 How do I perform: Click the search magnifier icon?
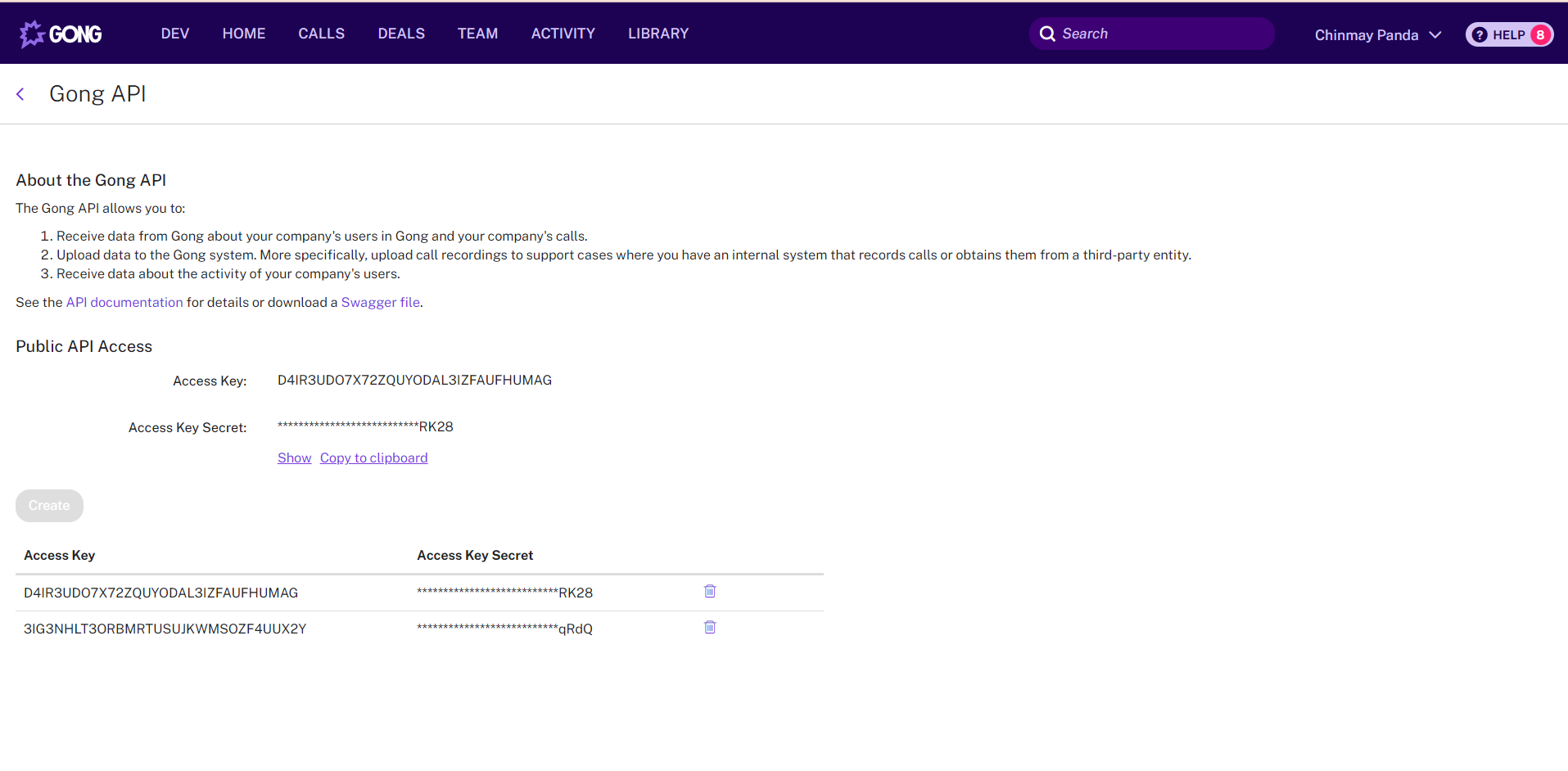click(x=1047, y=34)
